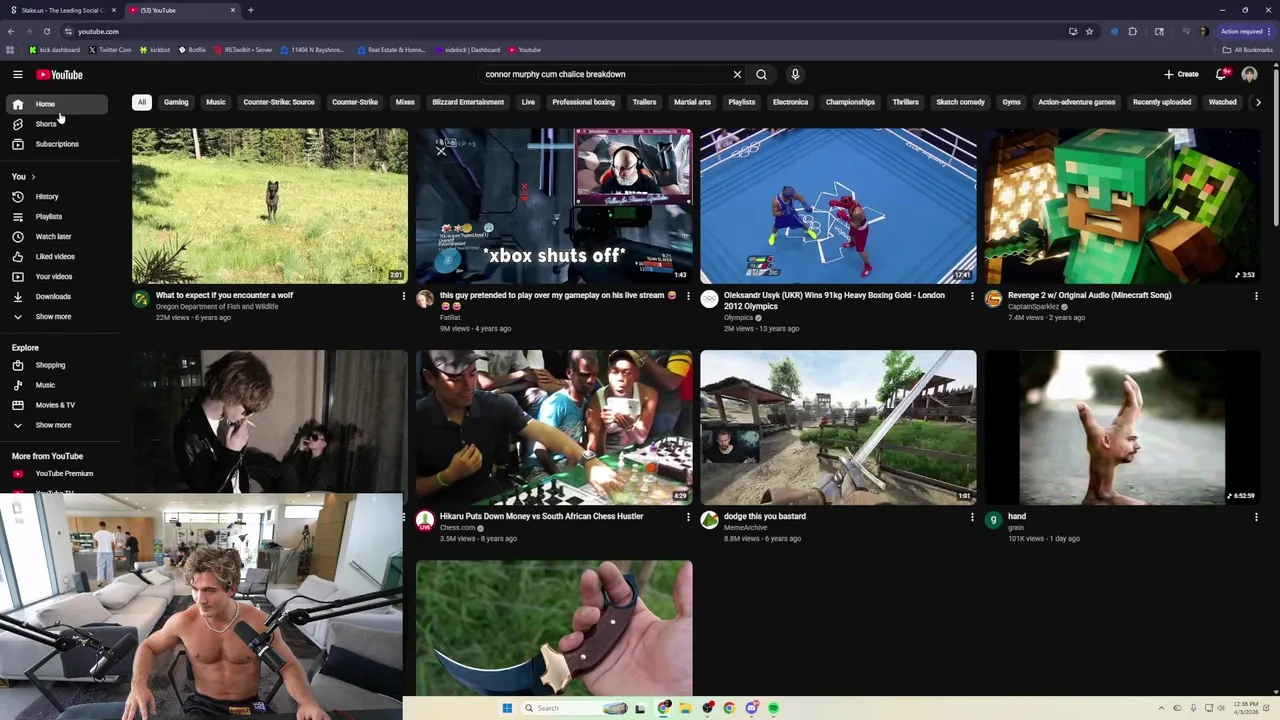Open the Twitter Com bookmark
This screenshot has height=720, width=1280.
click(110, 49)
